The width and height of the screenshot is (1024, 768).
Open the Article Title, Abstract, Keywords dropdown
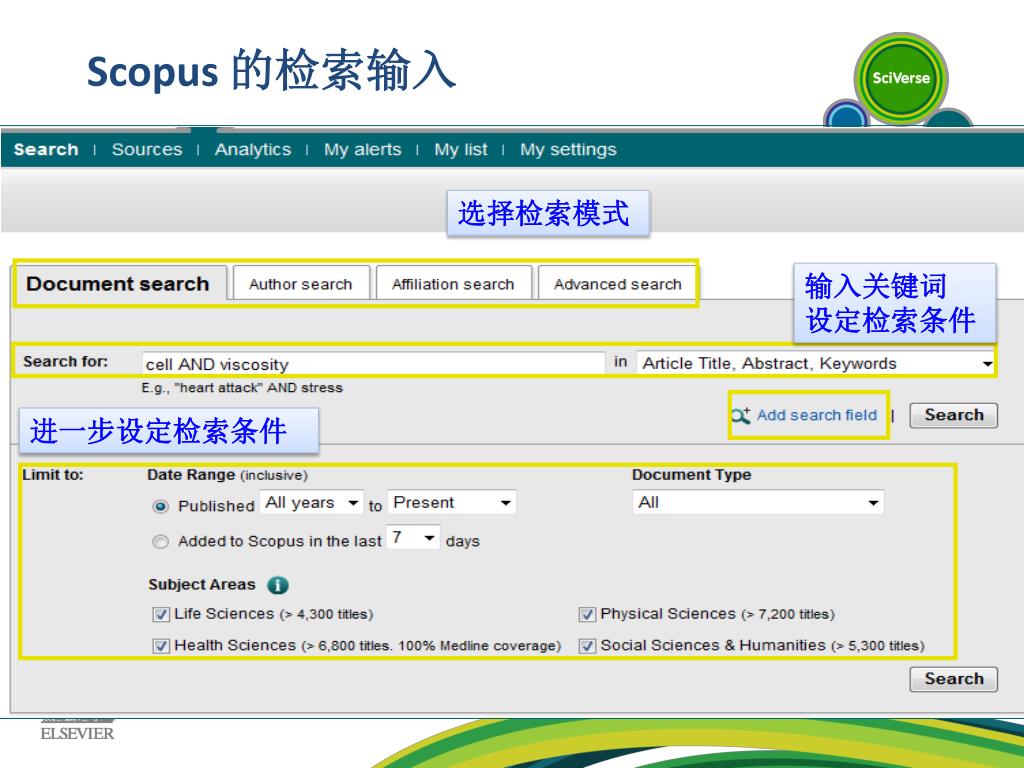[816, 363]
